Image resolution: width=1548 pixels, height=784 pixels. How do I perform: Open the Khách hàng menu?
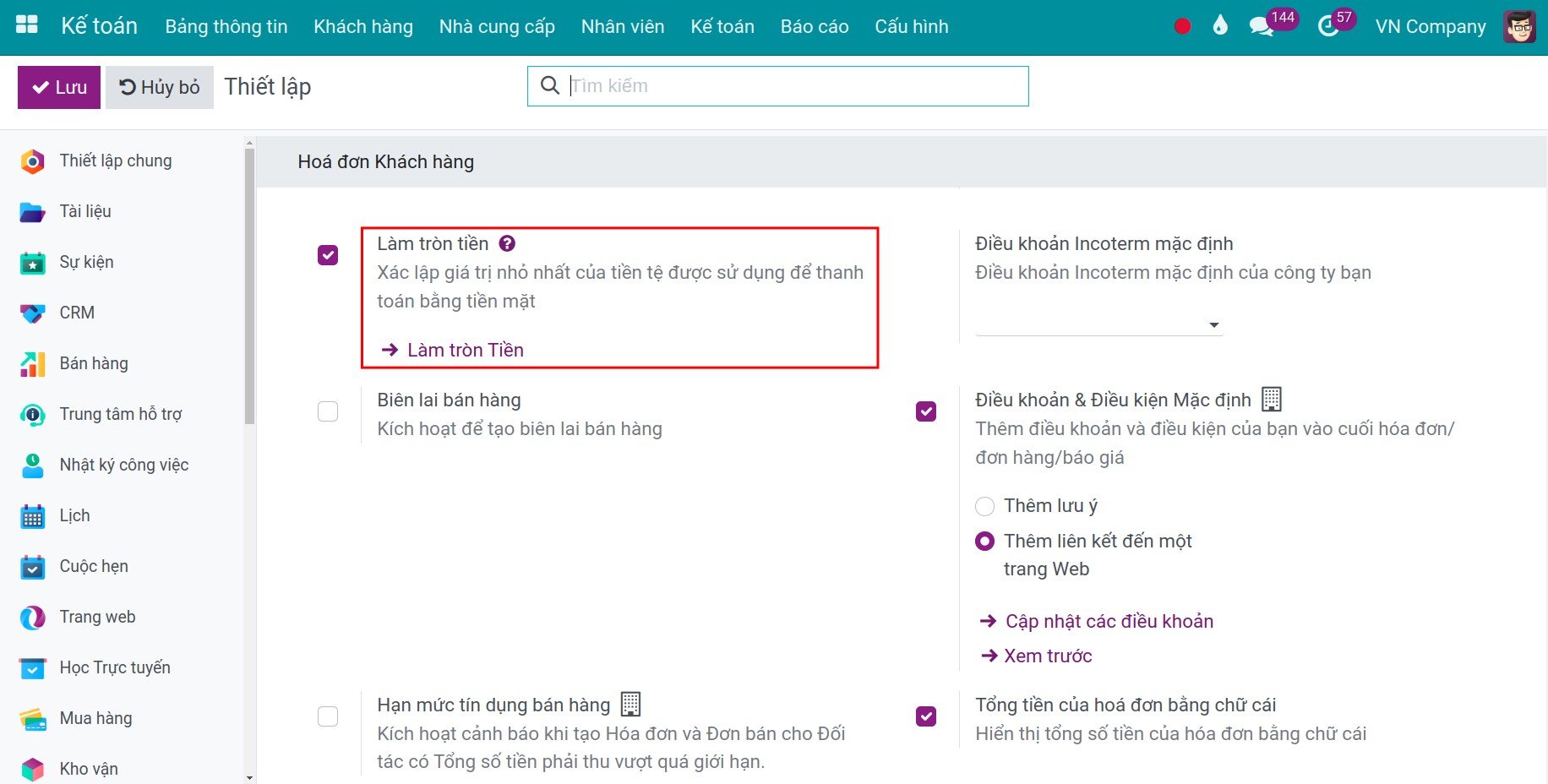363,26
